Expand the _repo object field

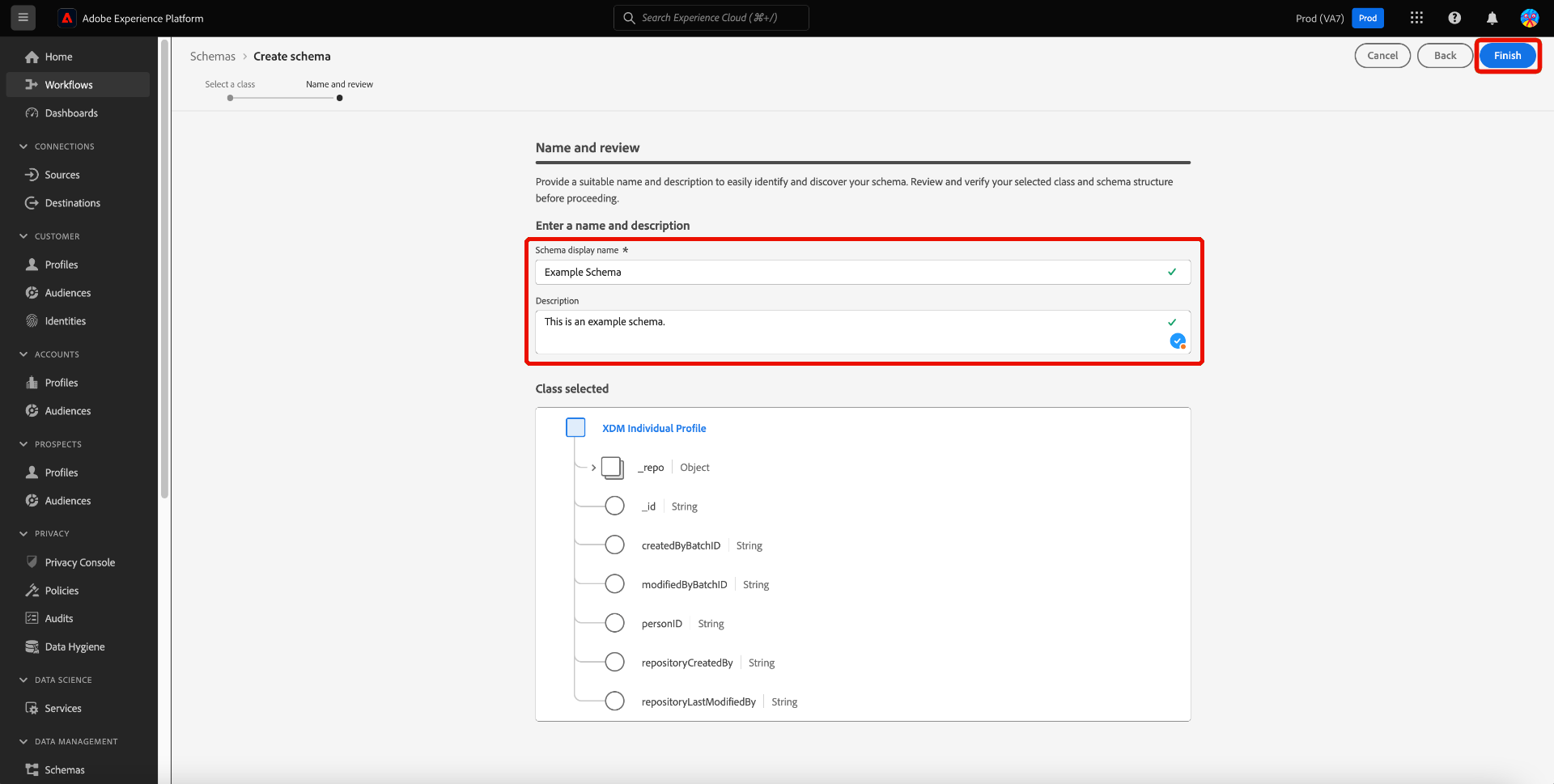pos(593,468)
